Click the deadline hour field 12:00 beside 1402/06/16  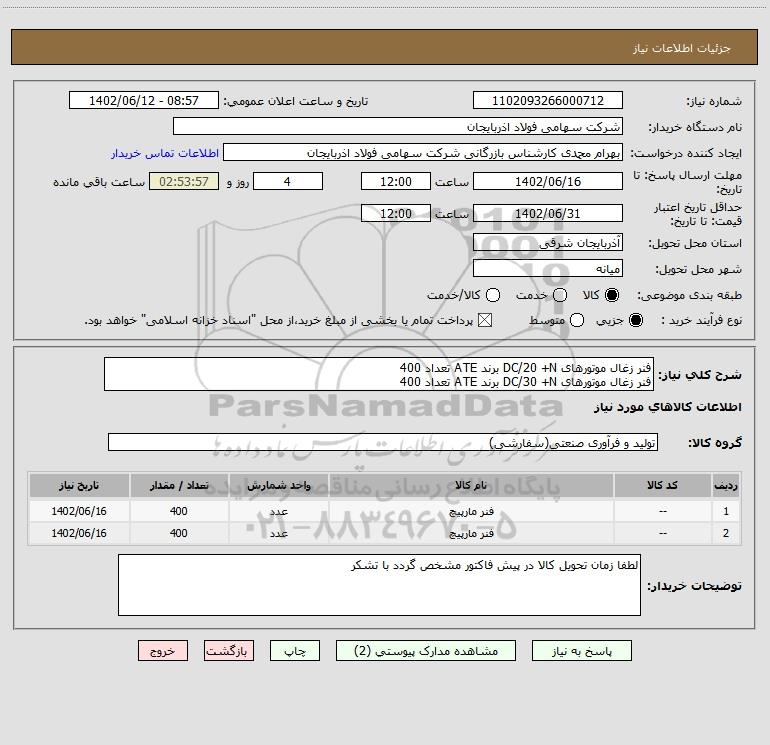pyautogui.click(x=396, y=181)
